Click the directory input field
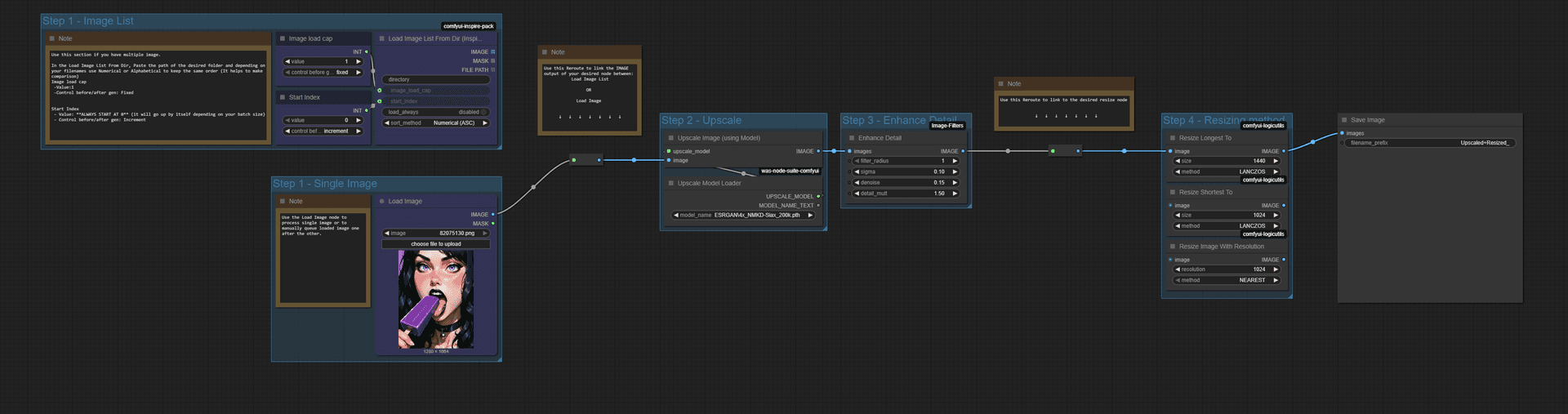This screenshot has width=1568, height=414. [x=435, y=79]
